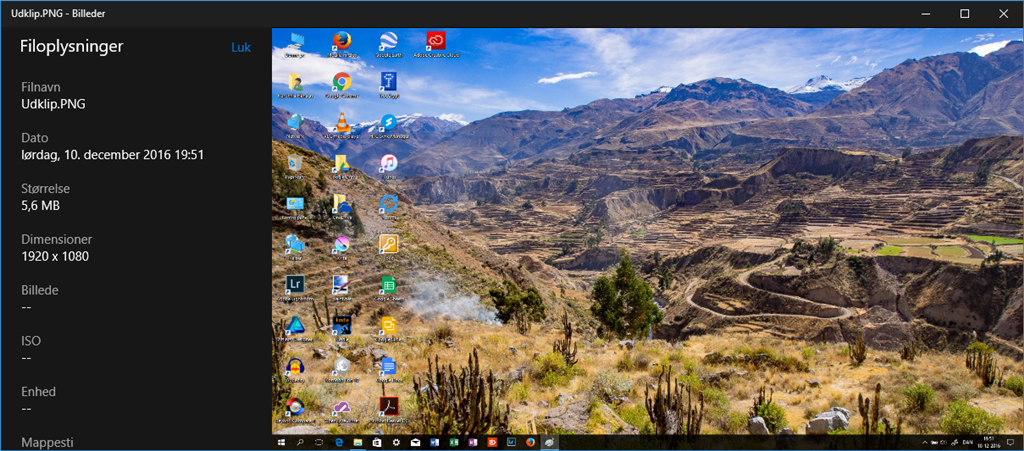The image size is (1024, 451).
Task: Click the blue key-pattern icon beside Google Chrome
Action: (389, 81)
